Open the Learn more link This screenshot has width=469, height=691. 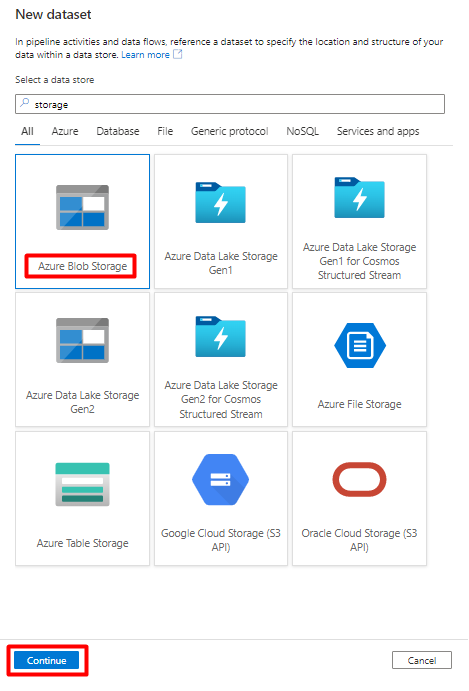click(x=145, y=55)
